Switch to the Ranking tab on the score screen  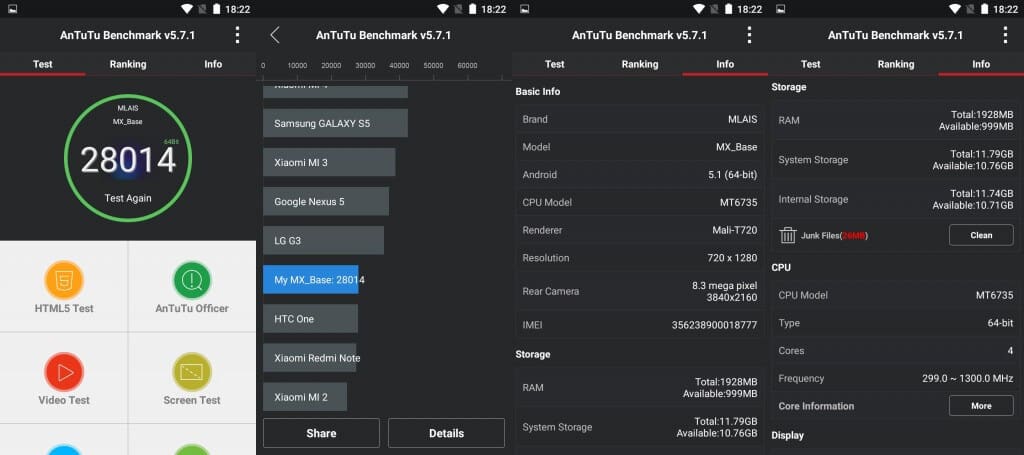[x=128, y=64]
